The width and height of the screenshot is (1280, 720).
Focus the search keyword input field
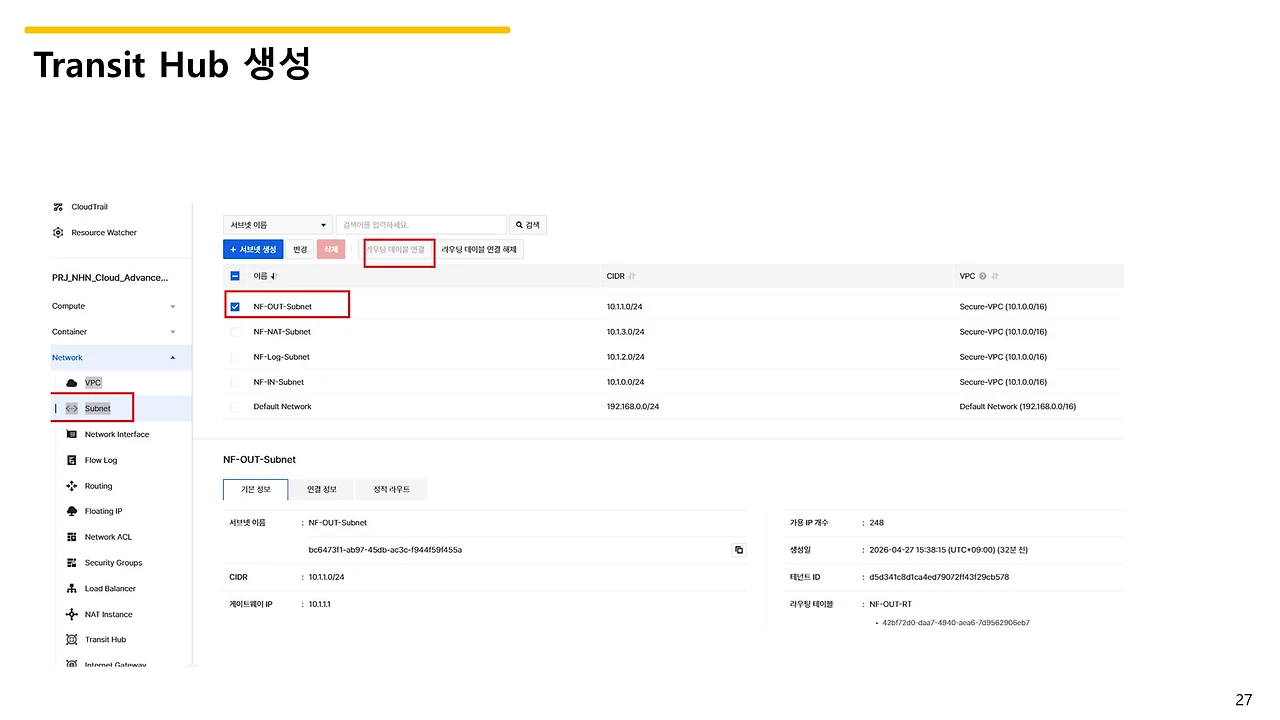click(421, 225)
